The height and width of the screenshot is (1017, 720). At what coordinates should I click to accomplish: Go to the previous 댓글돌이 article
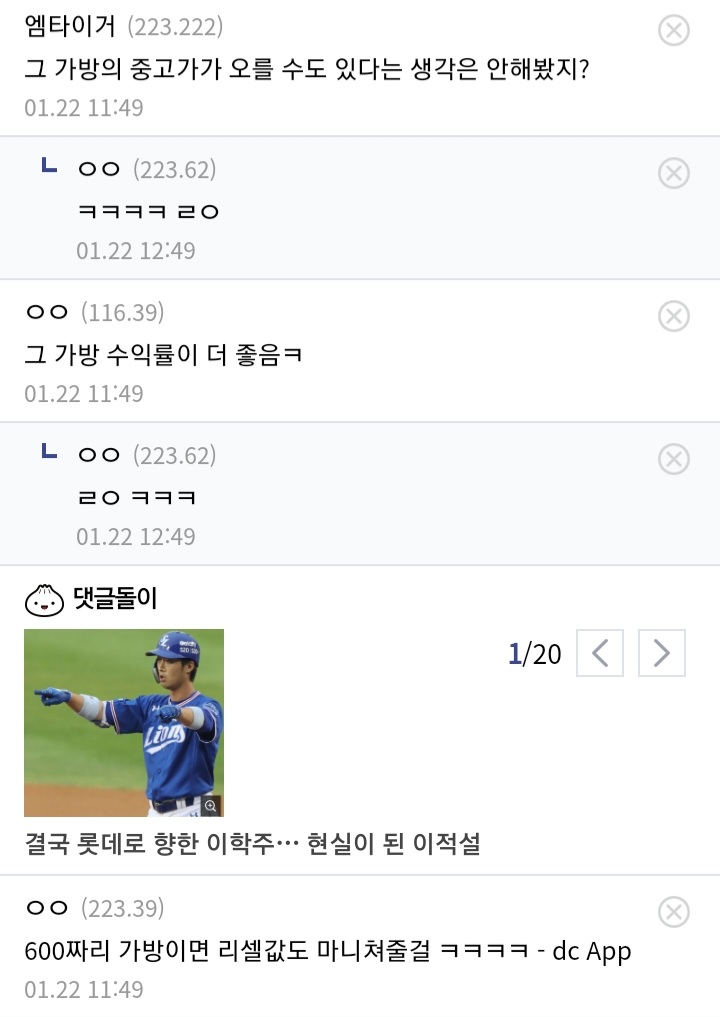tap(600, 654)
